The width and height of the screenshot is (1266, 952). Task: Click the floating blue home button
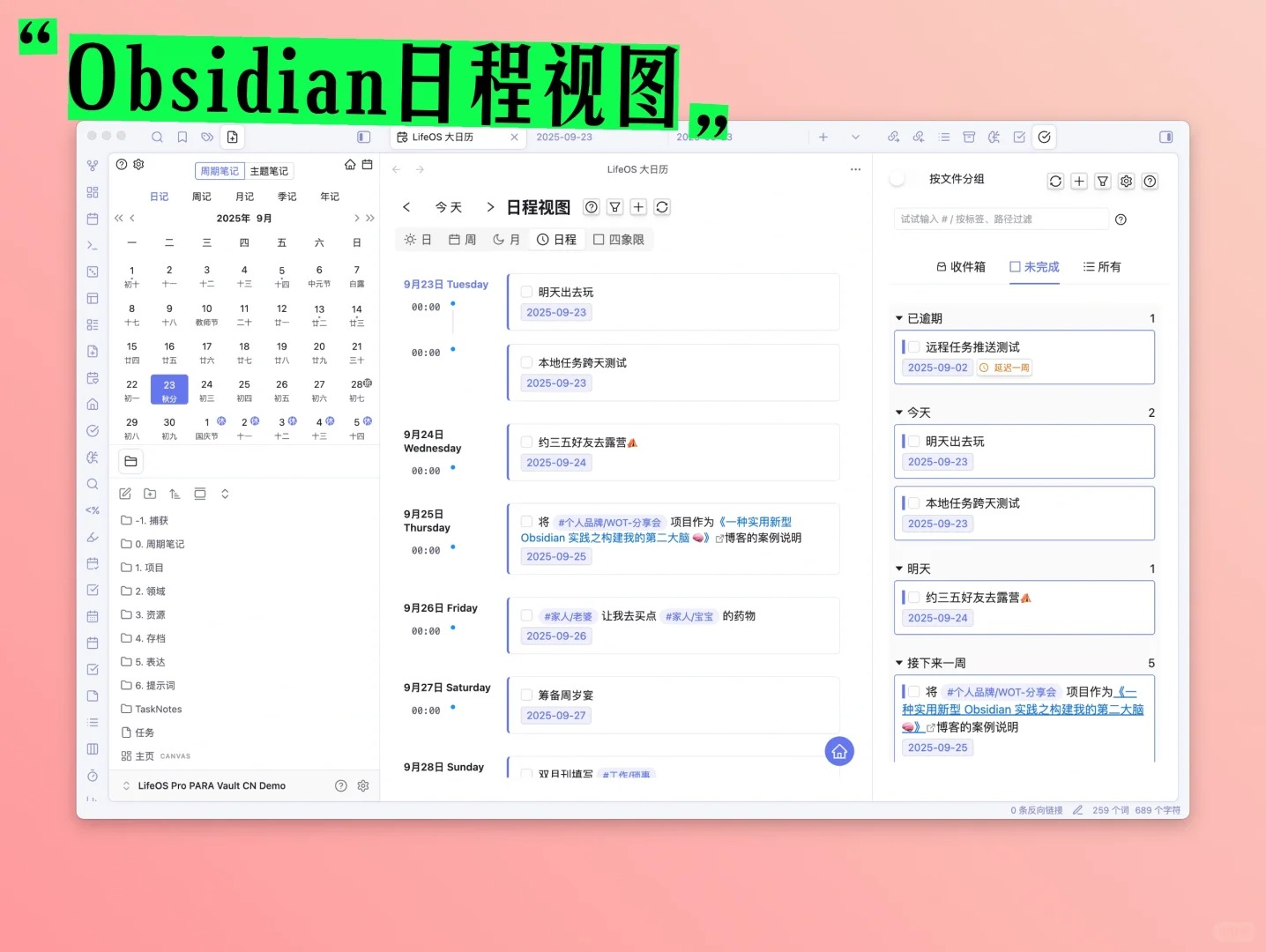pyautogui.click(x=838, y=751)
